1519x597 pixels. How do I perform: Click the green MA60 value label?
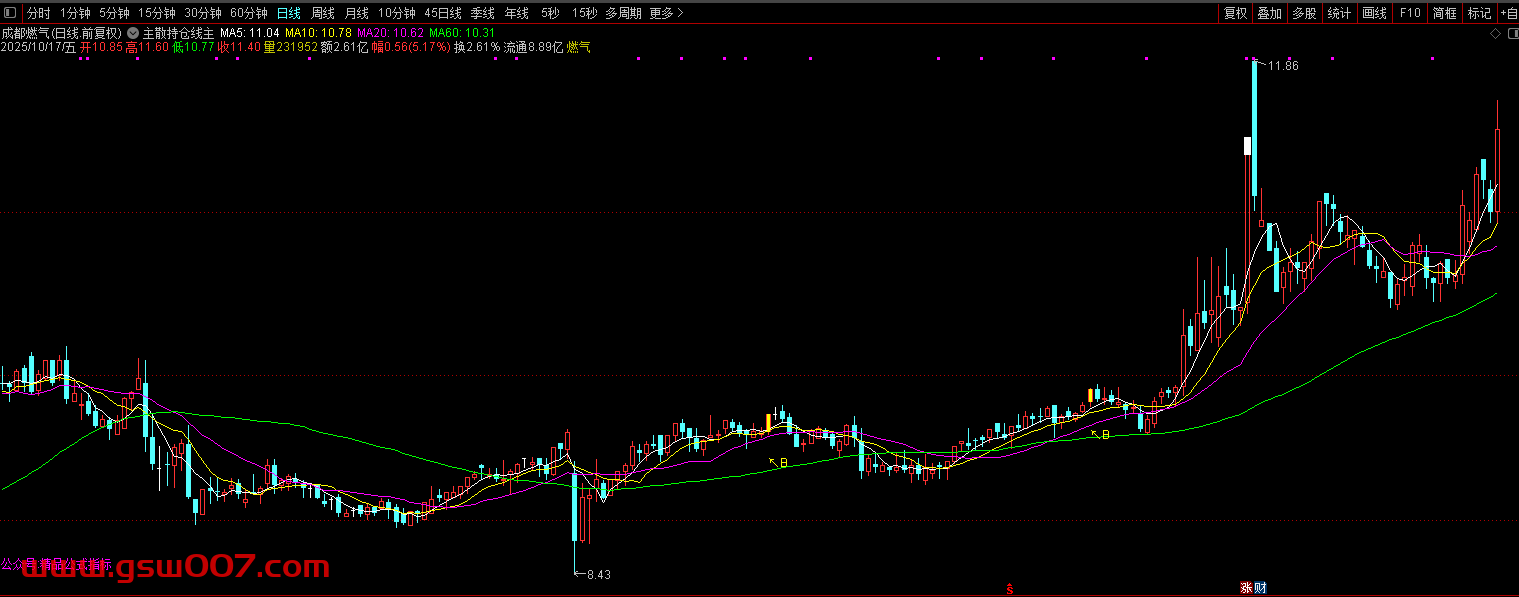[x=462, y=33]
